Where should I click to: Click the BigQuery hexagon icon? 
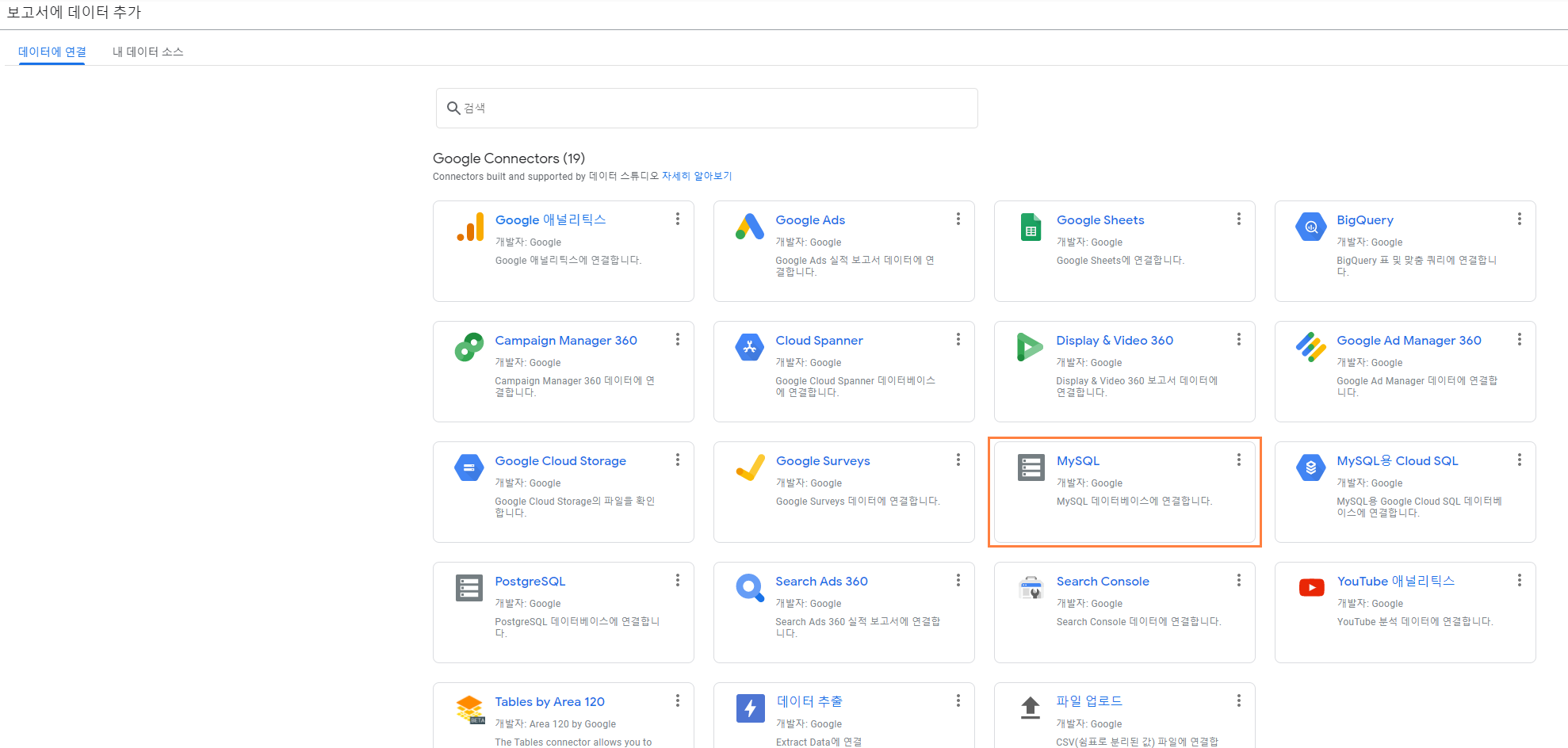click(x=1311, y=227)
